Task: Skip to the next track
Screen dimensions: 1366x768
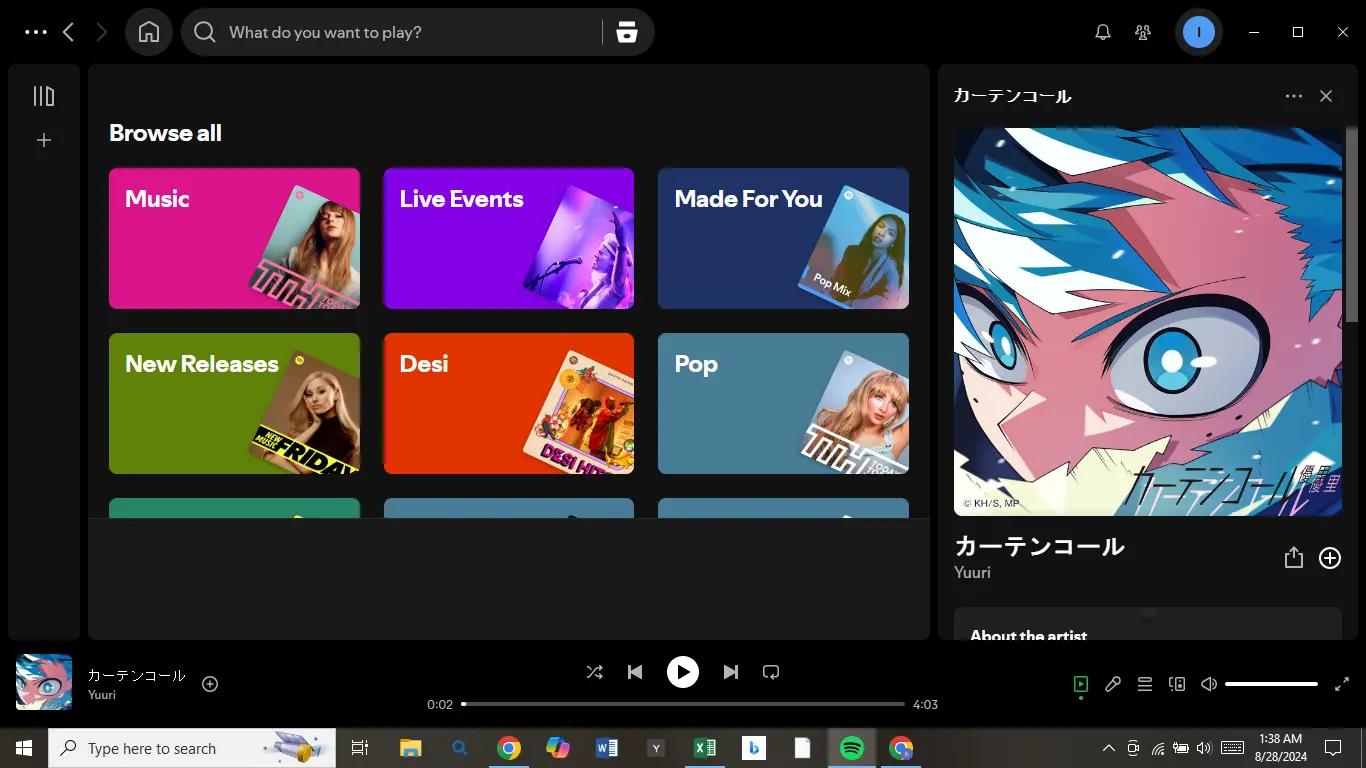Action: [x=731, y=672]
